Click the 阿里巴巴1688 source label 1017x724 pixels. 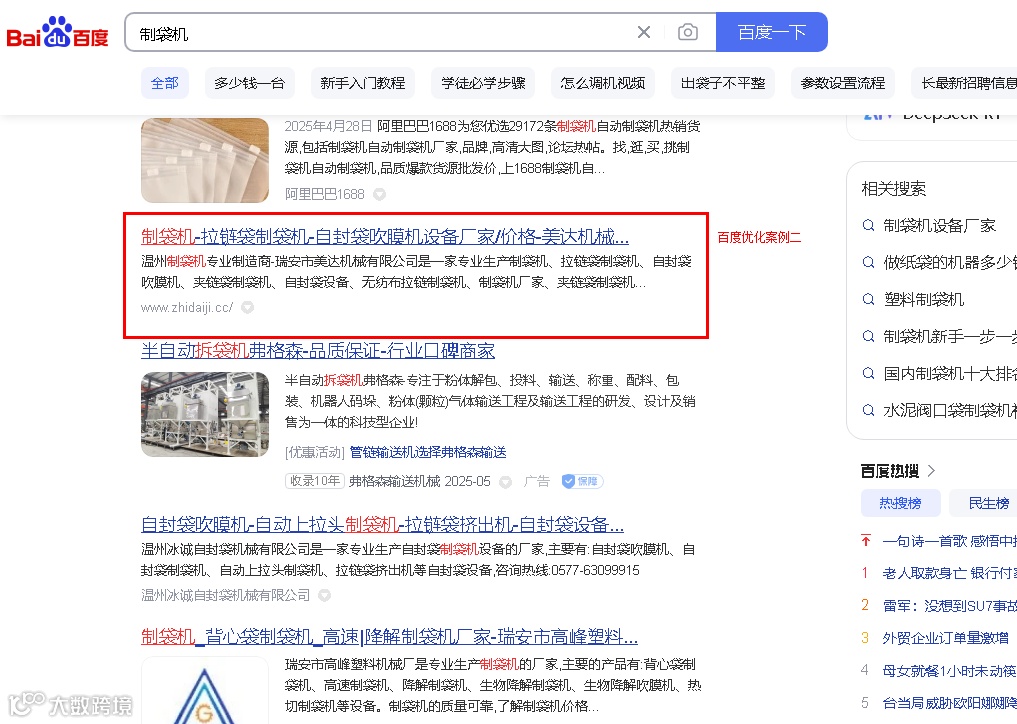coord(325,194)
